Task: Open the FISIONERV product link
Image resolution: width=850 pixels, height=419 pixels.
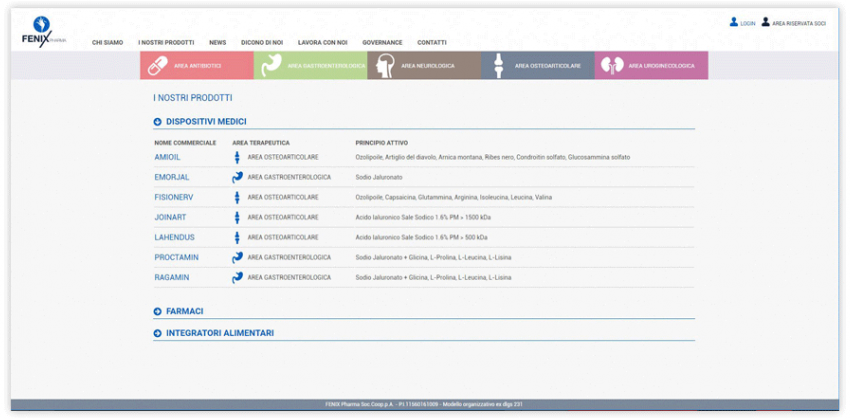Action: coord(174,197)
